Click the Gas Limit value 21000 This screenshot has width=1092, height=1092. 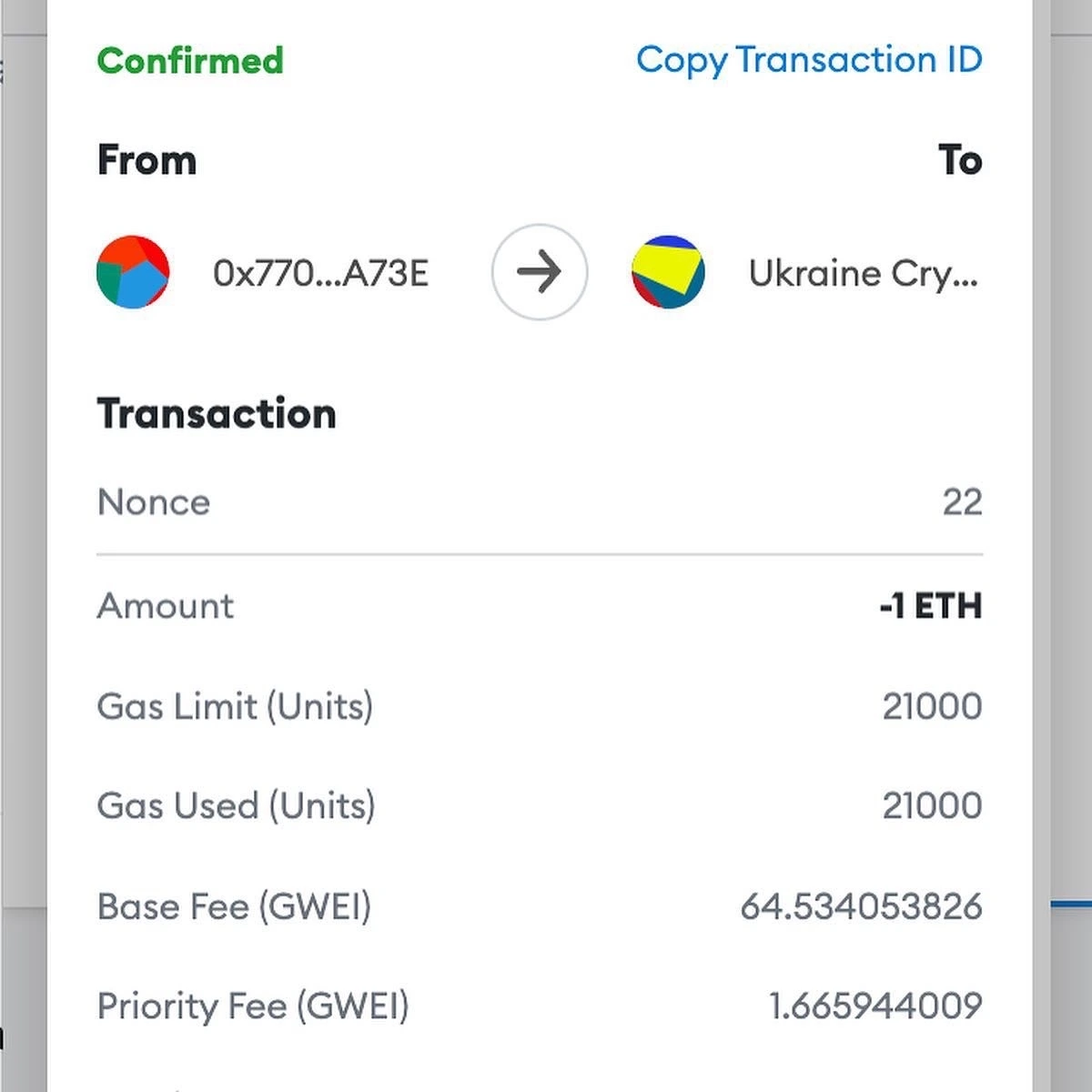(x=932, y=706)
